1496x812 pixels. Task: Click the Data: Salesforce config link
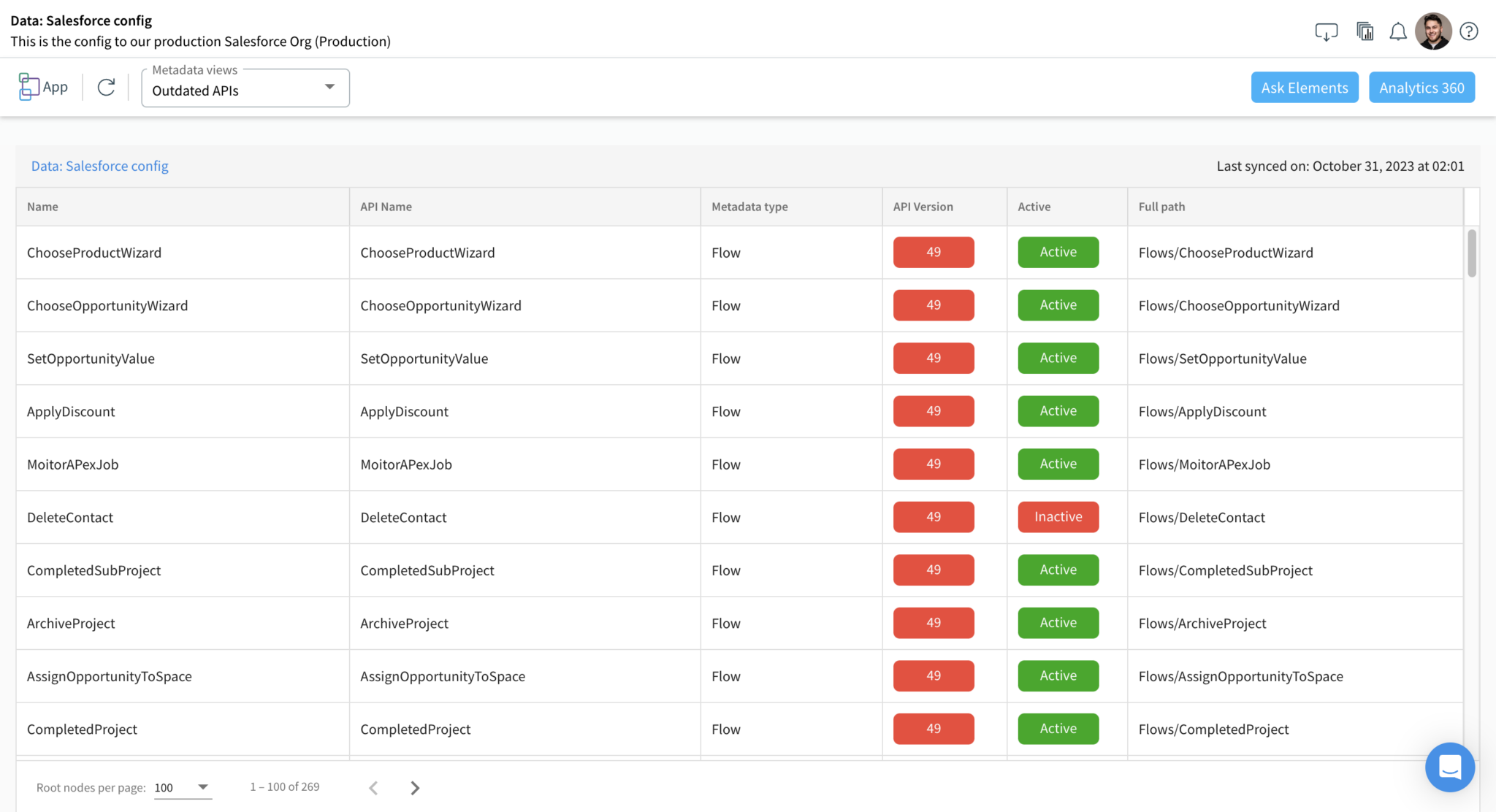click(x=99, y=166)
